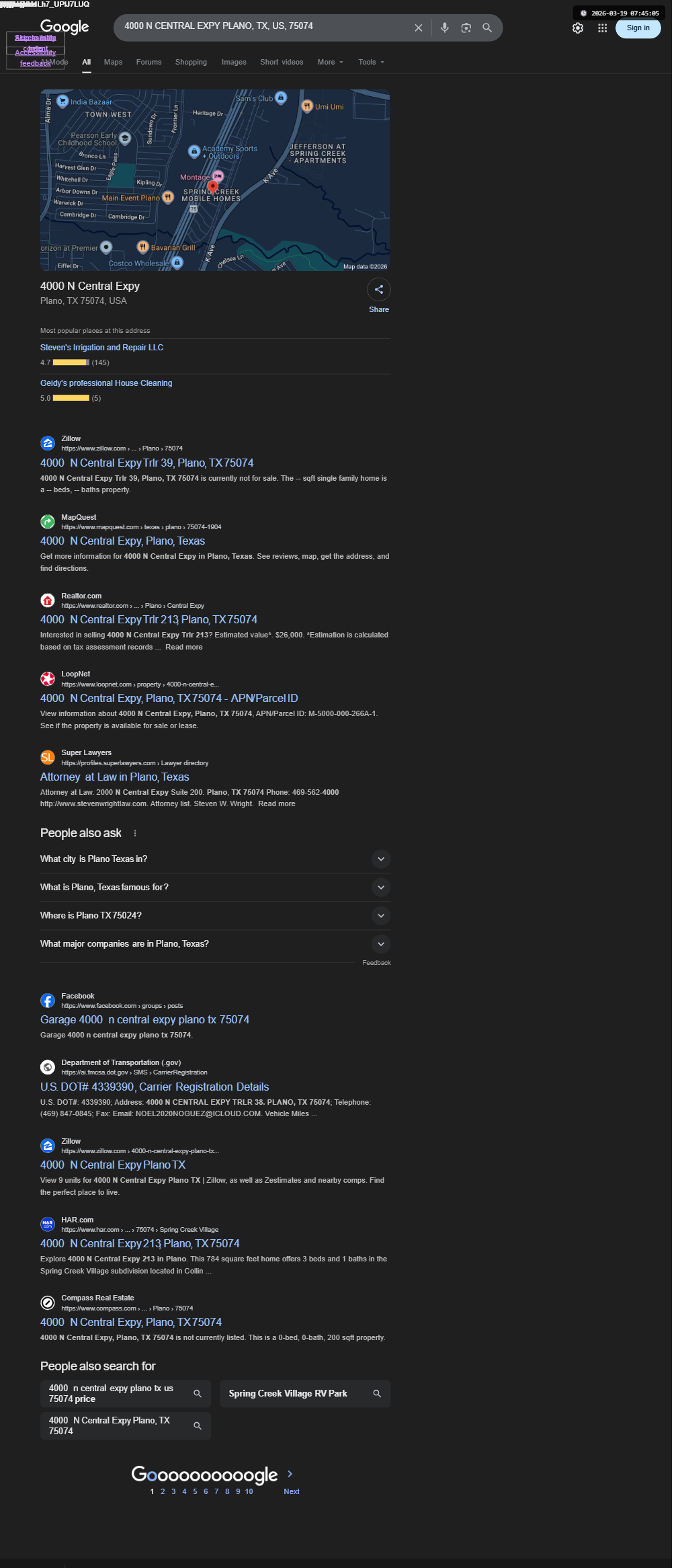Screen dimensions: 680x1568
Task: Clear the search box with X icon
Action: (x=418, y=28)
